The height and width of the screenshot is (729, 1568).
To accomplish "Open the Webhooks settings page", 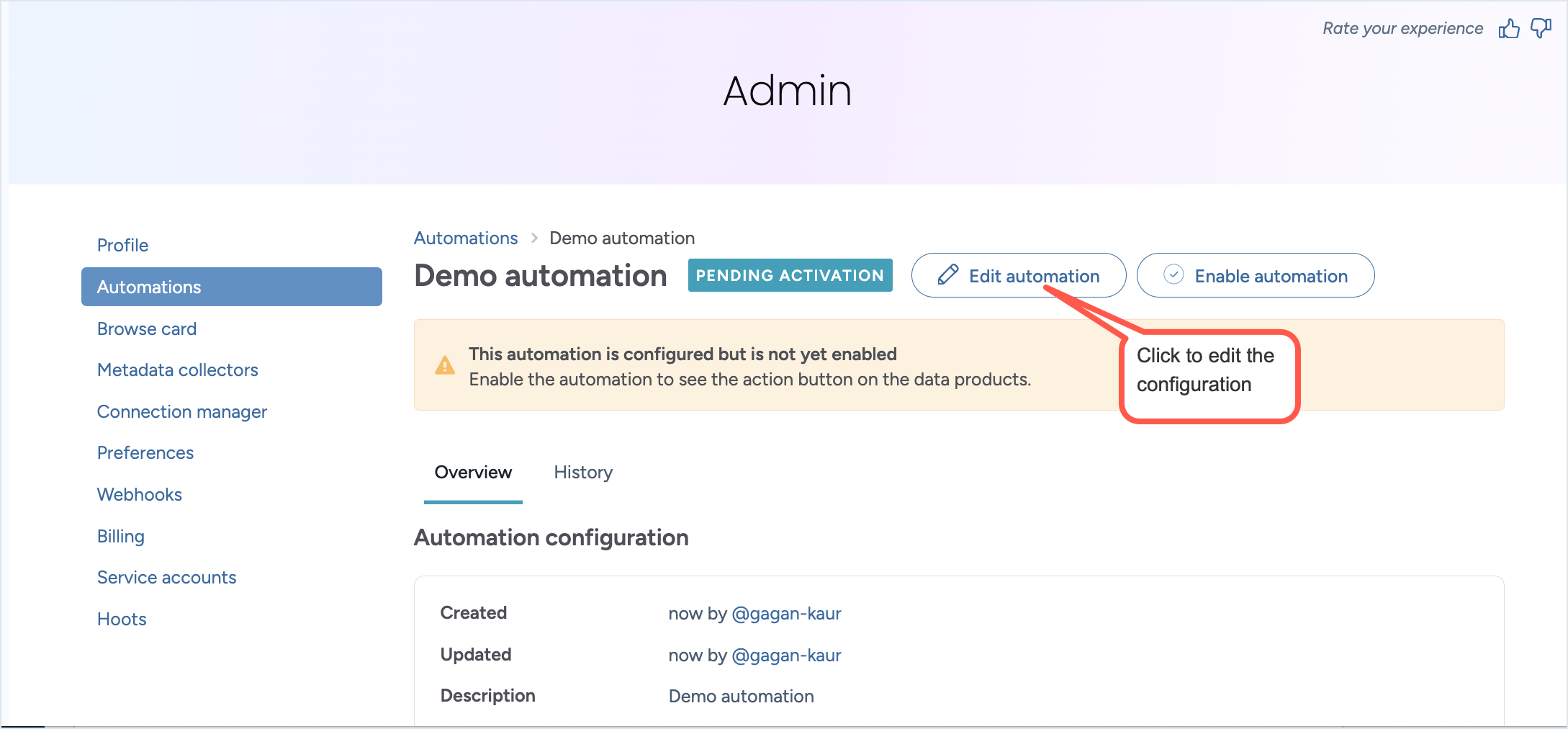I will pyautogui.click(x=139, y=494).
